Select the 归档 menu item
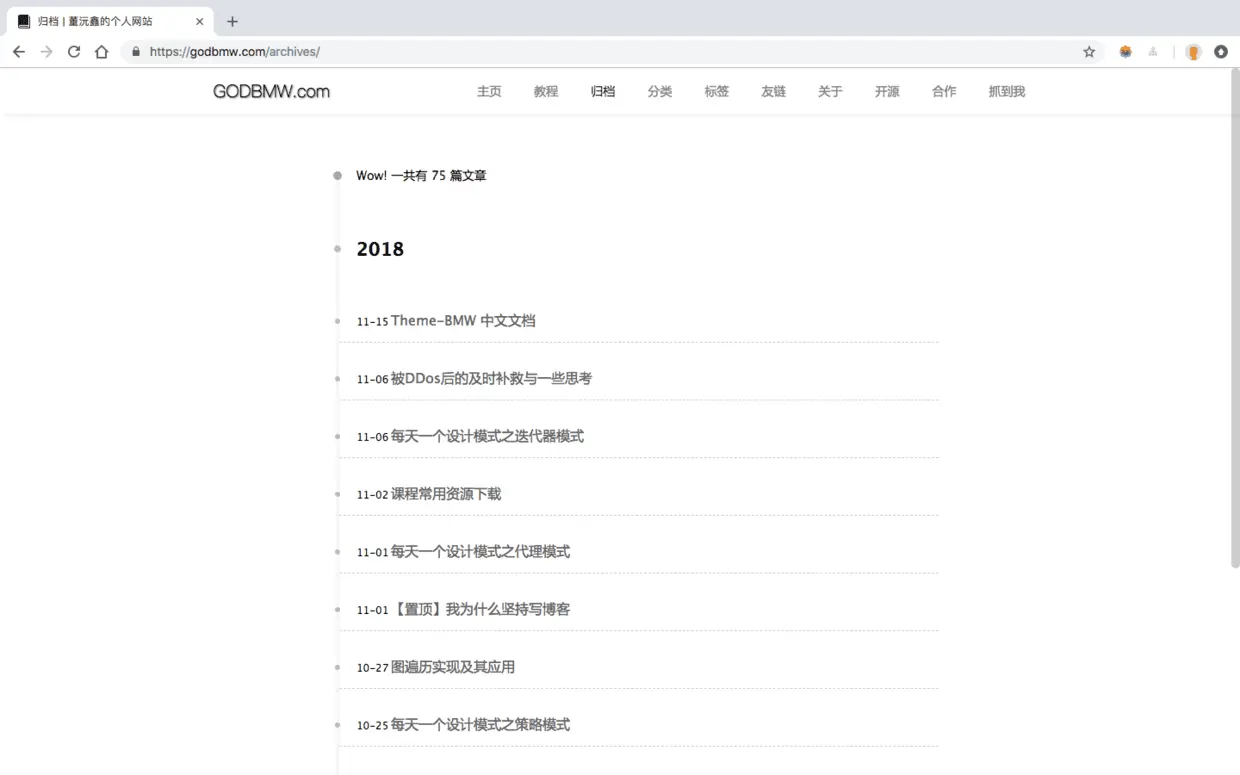The height and width of the screenshot is (775, 1240). [x=603, y=91]
